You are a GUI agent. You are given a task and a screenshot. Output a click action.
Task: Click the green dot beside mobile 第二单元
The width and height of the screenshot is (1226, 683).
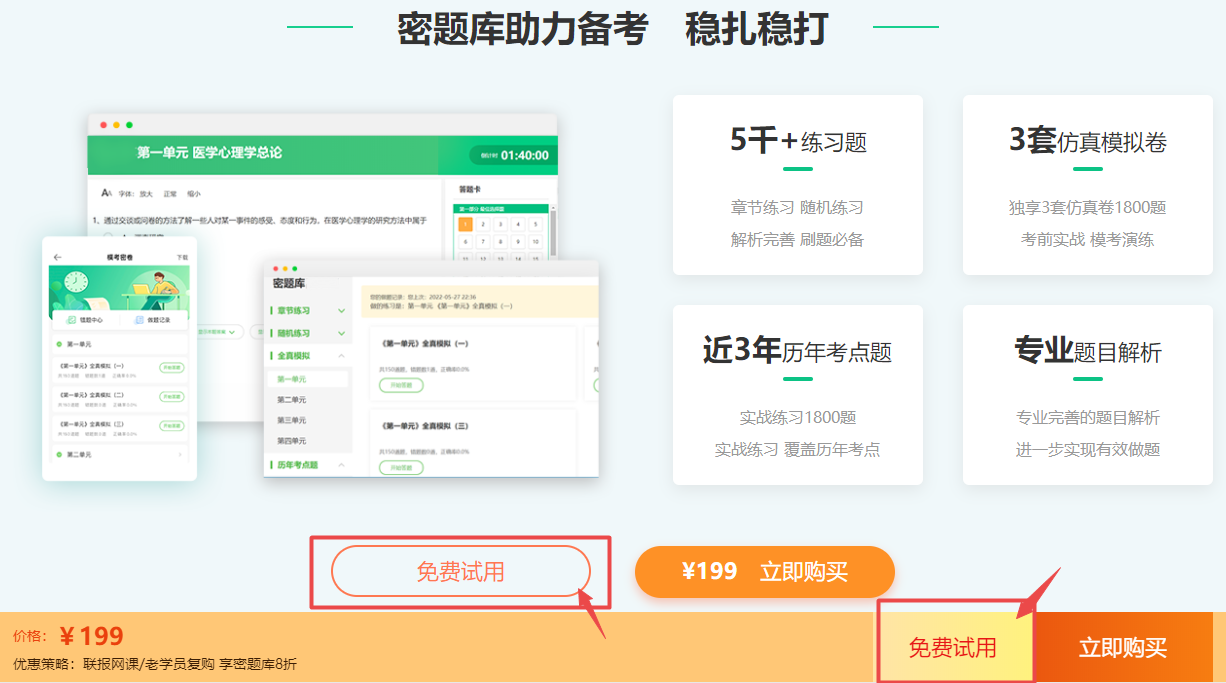[59, 454]
